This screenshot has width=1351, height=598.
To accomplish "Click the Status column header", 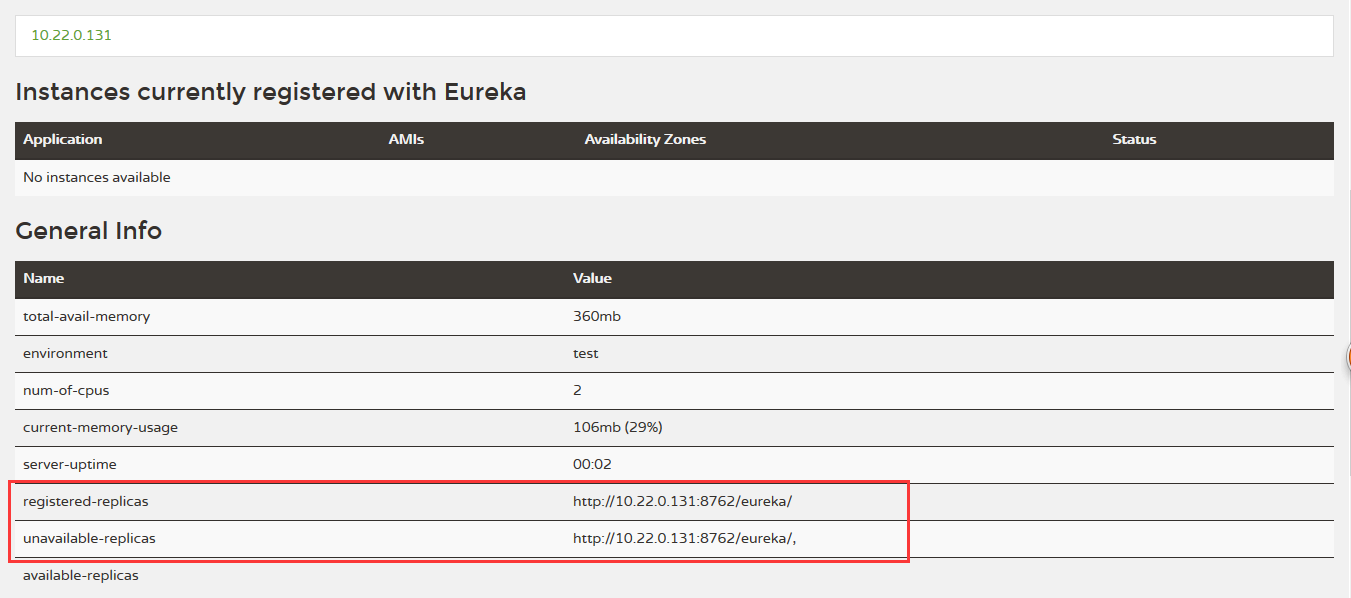I will click(x=1134, y=140).
